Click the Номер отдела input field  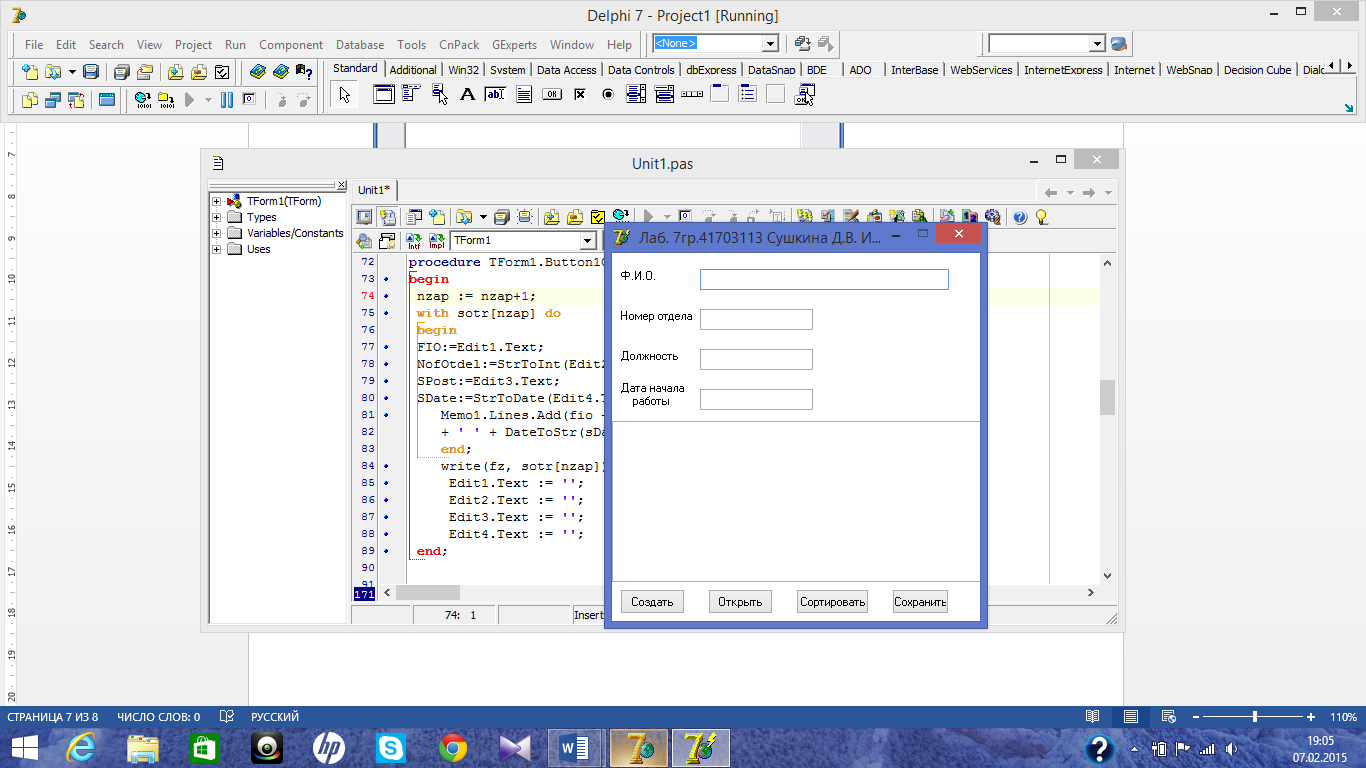756,319
